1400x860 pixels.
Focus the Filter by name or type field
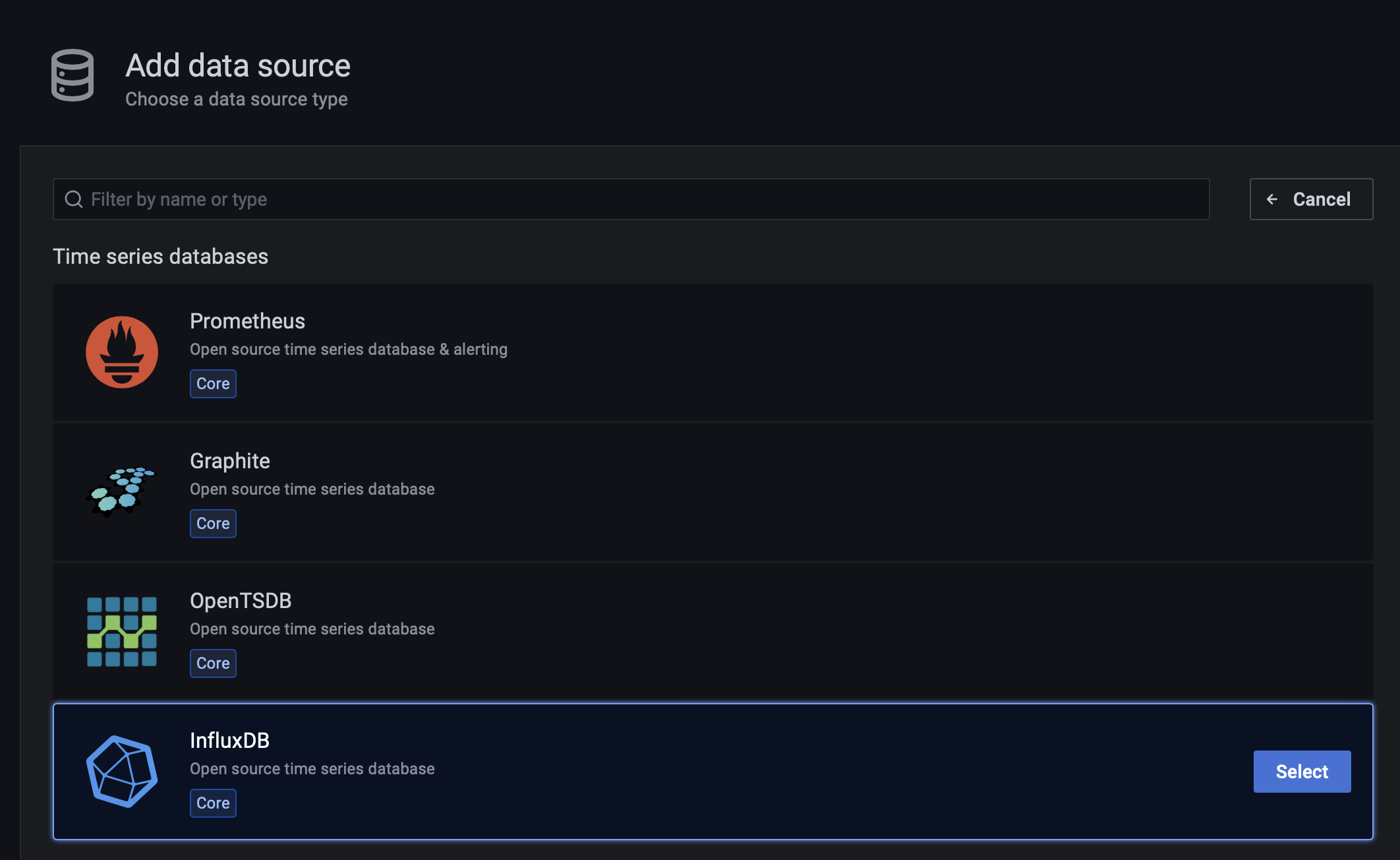click(631, 199)
